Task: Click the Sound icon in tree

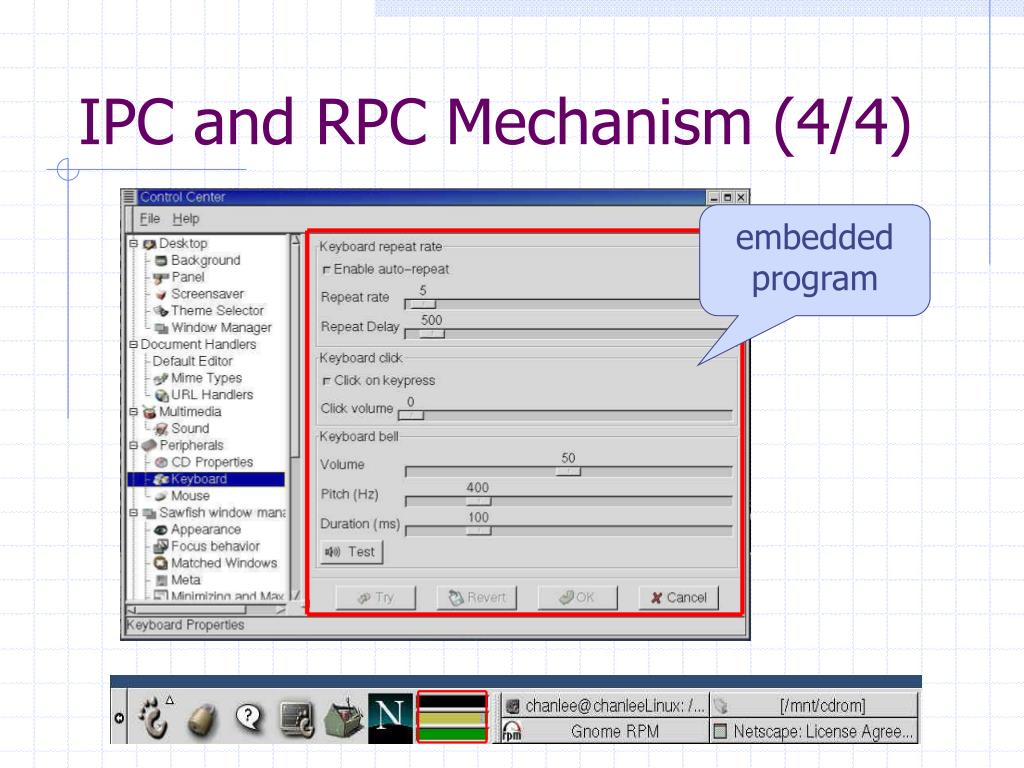Action: click(x=161, y=429)
